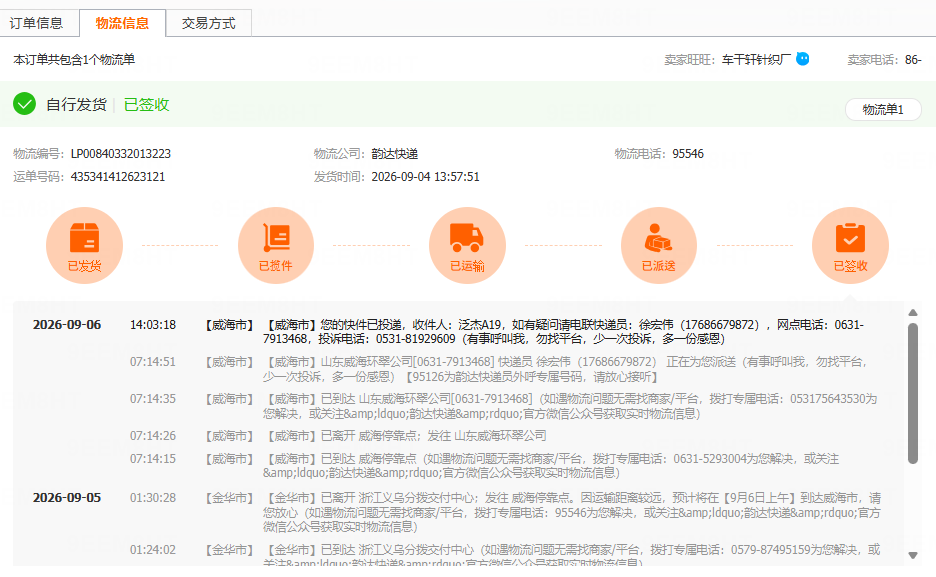The image size is (936, 577).
Task: Click the green signed checkmark icon
Action: click(x=24, y=104)
